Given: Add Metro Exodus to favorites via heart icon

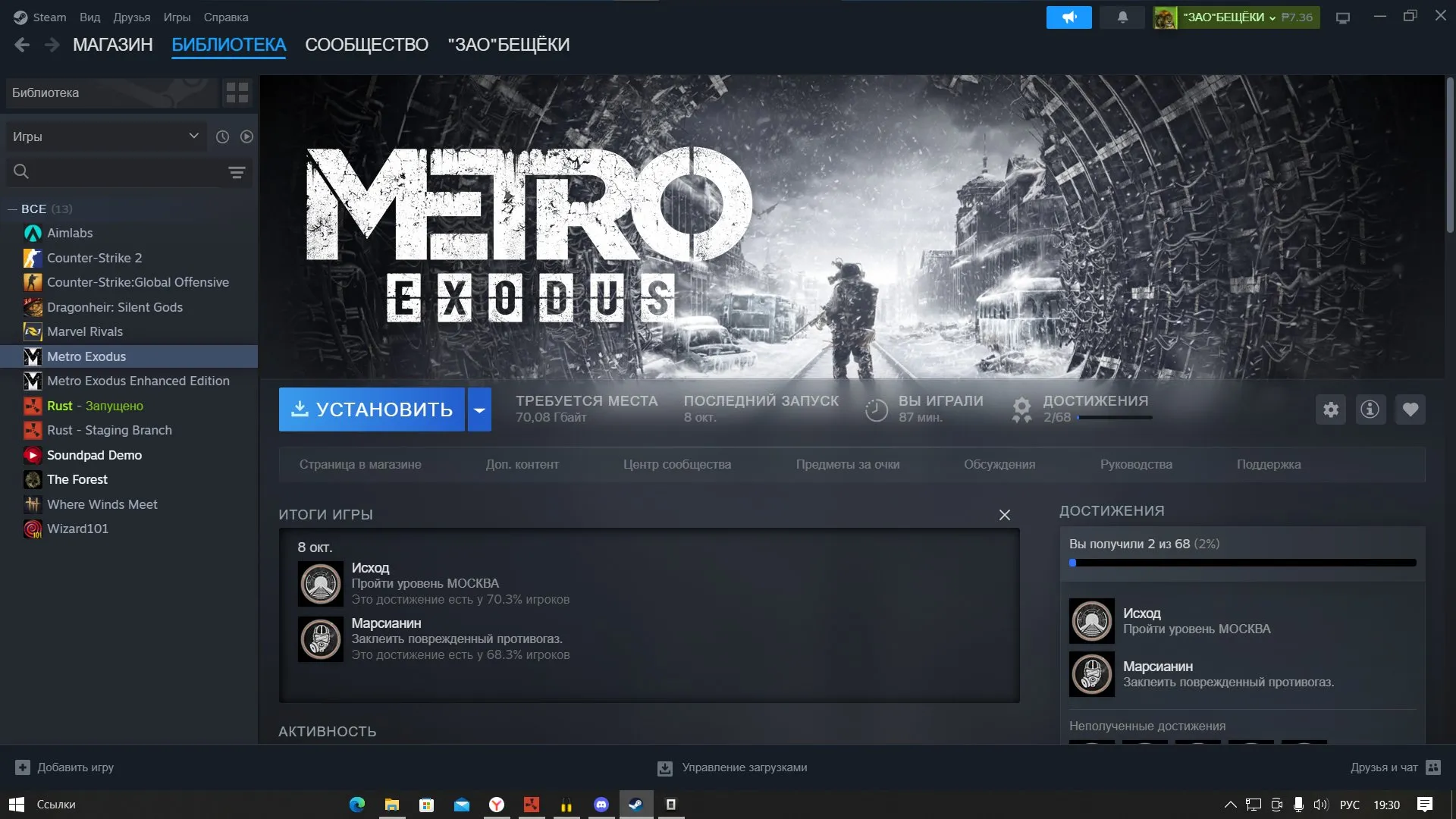Looking at the screenshot, I should point(1410,409).
